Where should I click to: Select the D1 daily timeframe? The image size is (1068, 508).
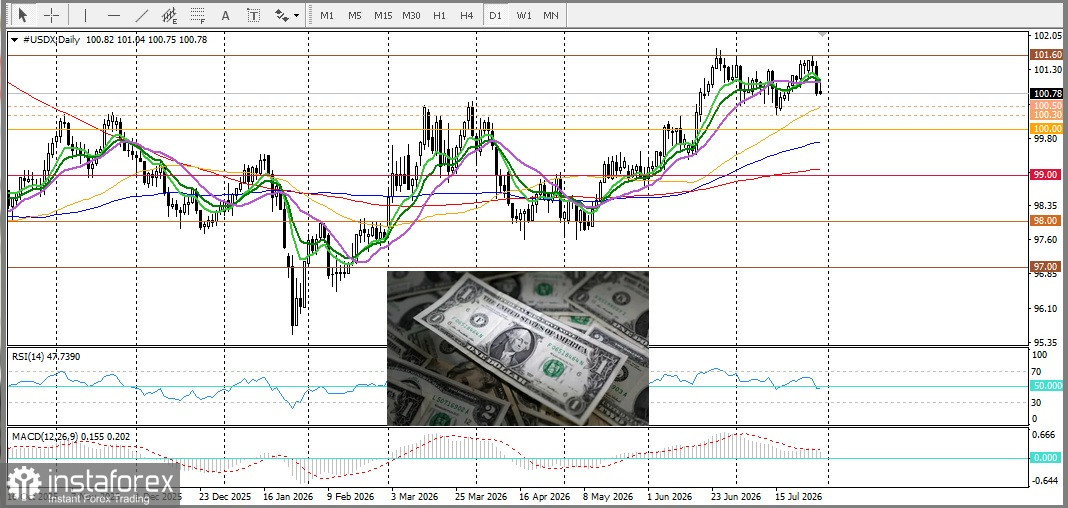point(495,15)
